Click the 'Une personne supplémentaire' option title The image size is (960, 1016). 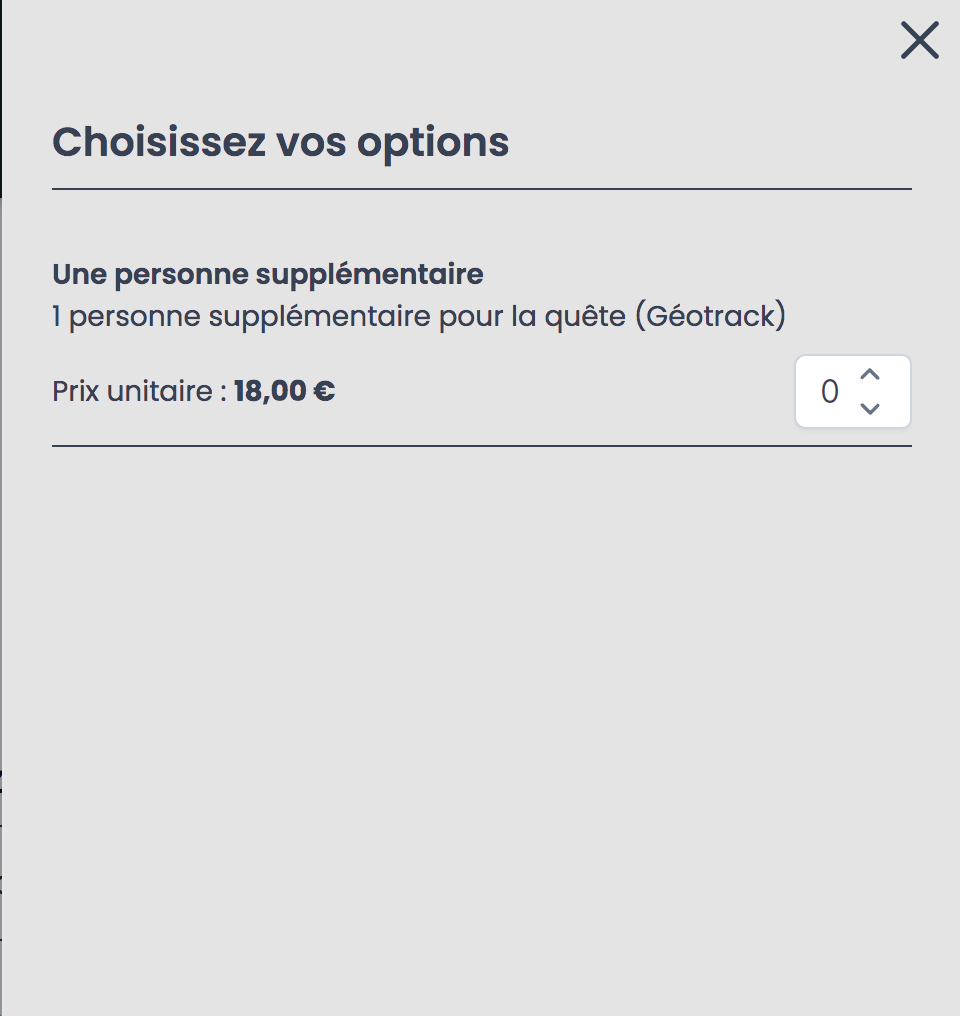coord(268,275)
